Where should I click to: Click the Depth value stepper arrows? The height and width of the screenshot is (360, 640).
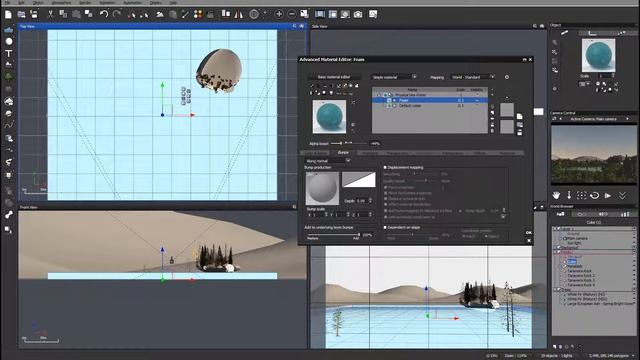(370, 200)
